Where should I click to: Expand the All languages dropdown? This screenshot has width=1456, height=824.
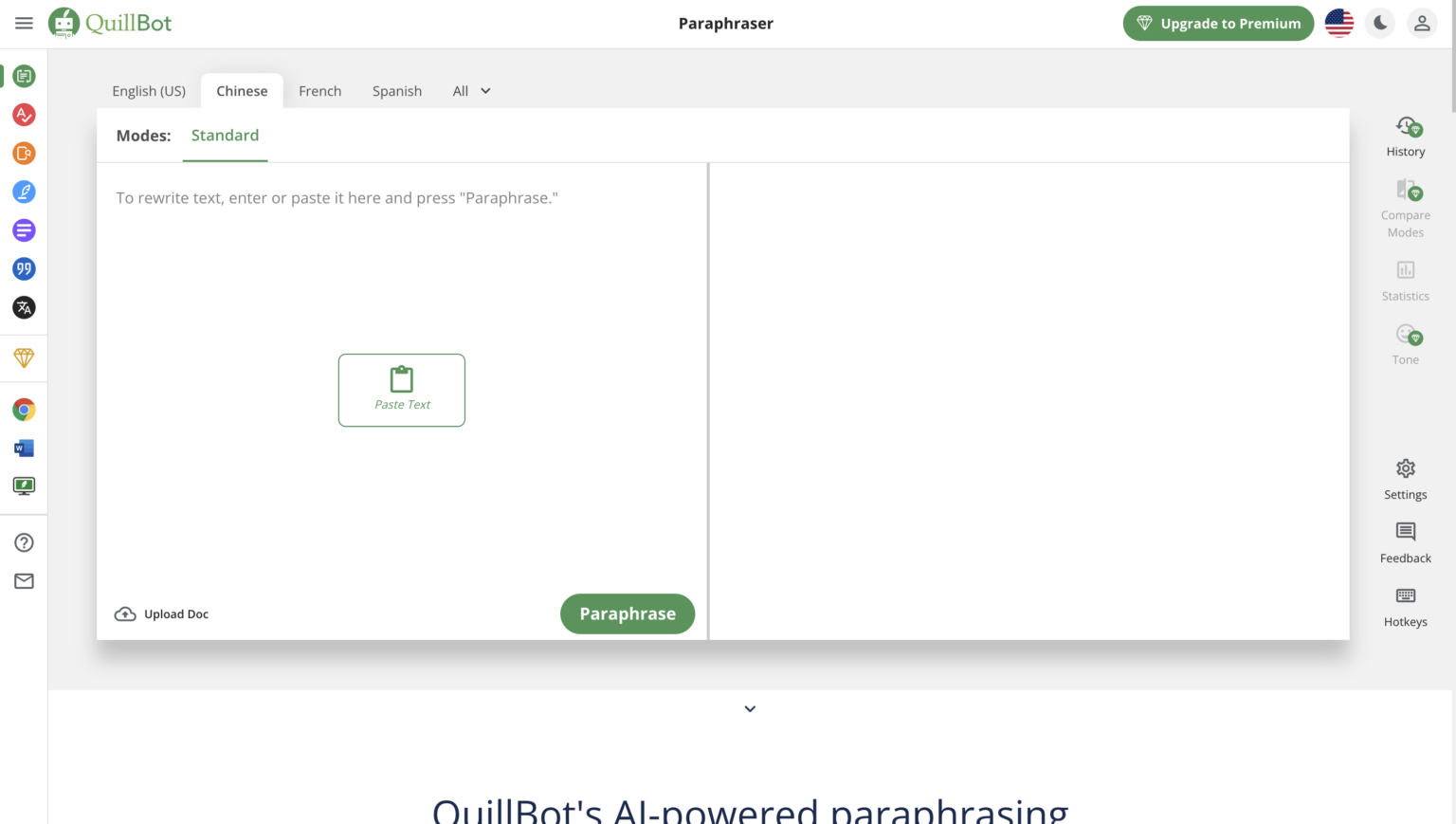point(471,91)
